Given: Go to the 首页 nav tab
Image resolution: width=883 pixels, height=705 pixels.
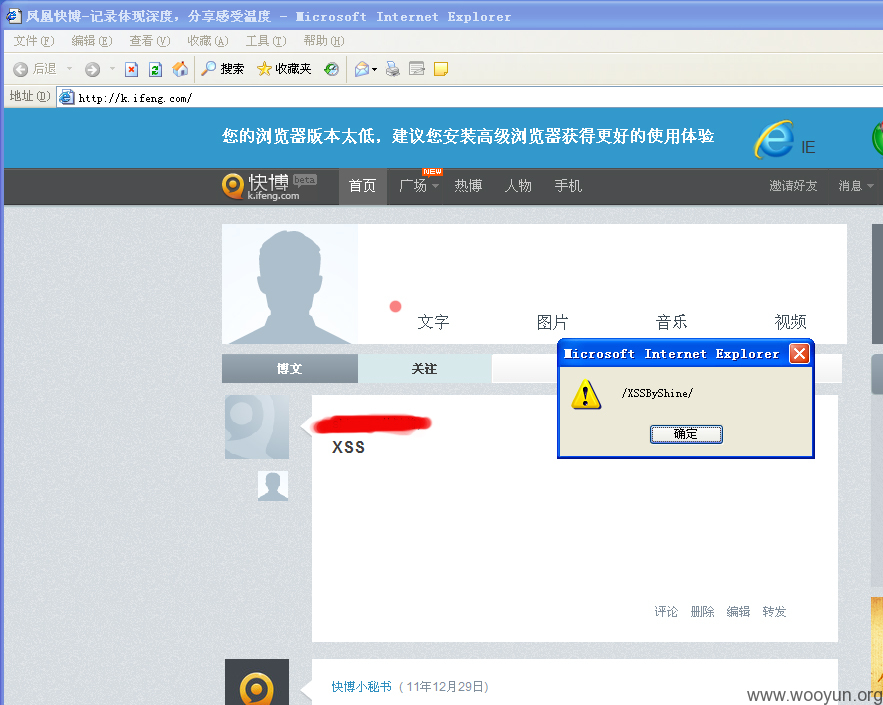Looking at the screenshot, I should click(x=362, y=186).
